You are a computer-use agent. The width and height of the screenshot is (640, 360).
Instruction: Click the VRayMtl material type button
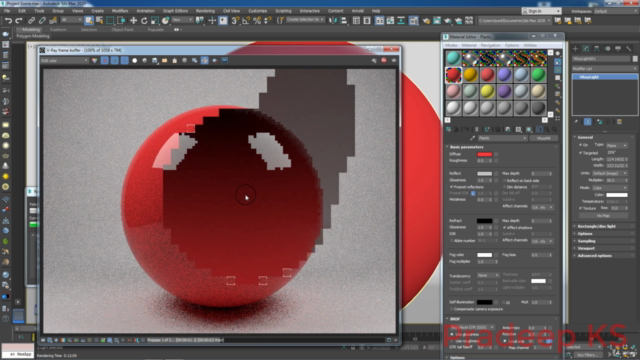pos(543,138)
